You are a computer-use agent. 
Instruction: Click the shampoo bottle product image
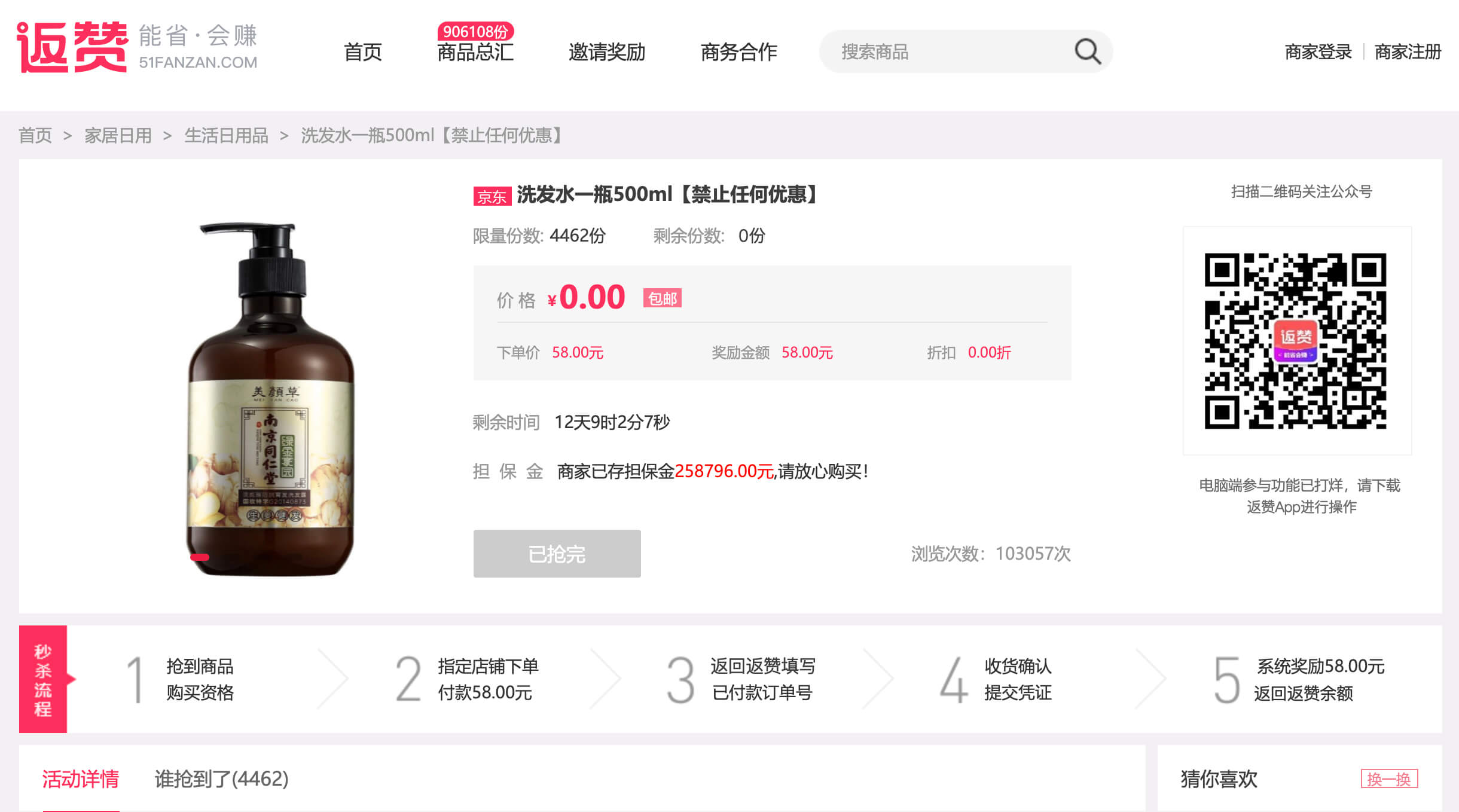[270, 398]
